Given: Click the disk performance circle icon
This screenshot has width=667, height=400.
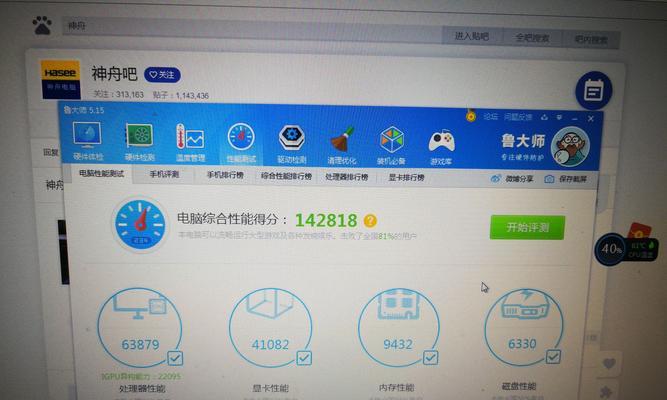Looking at the screenshot, I should (x=524, y=326).
